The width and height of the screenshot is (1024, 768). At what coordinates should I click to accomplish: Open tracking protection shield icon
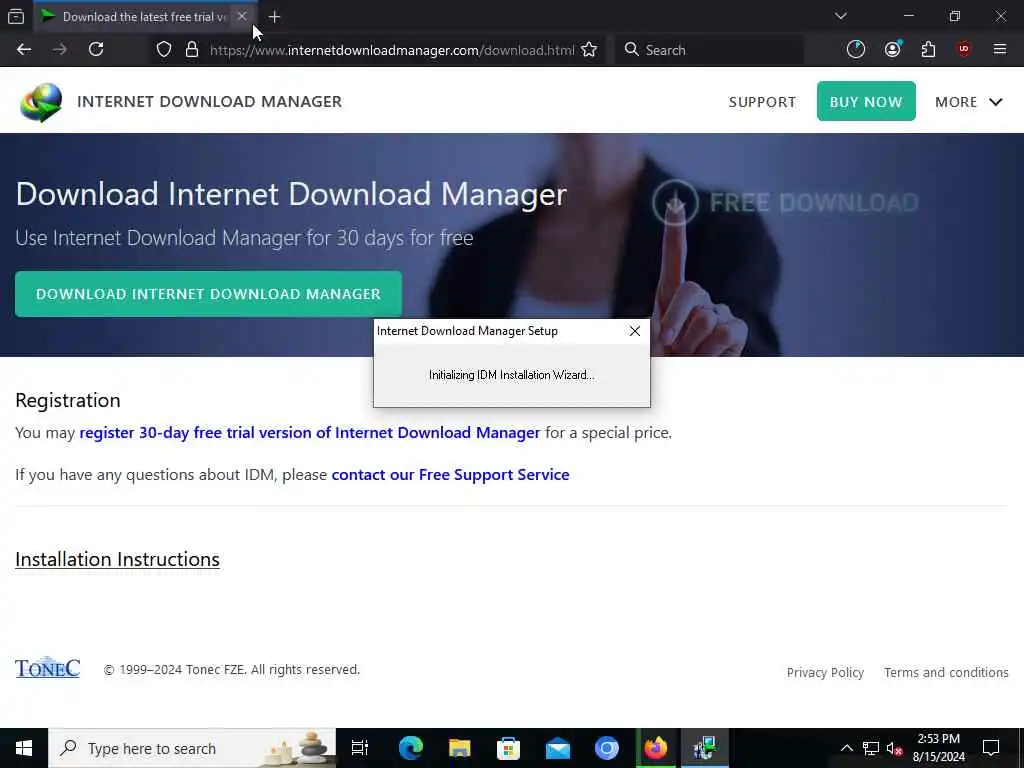pos(164,50)
